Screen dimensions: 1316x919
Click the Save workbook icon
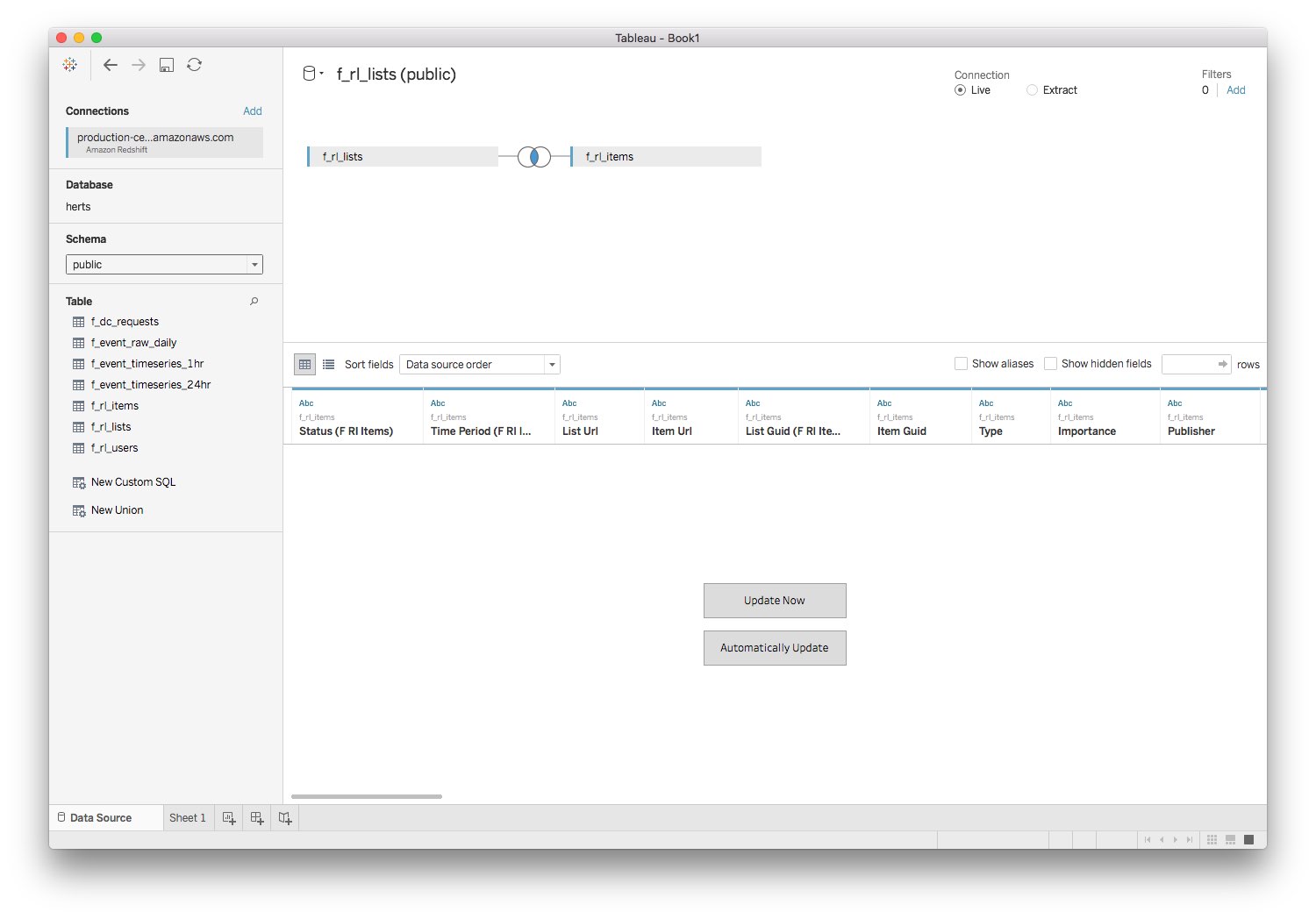click(166, 64)
